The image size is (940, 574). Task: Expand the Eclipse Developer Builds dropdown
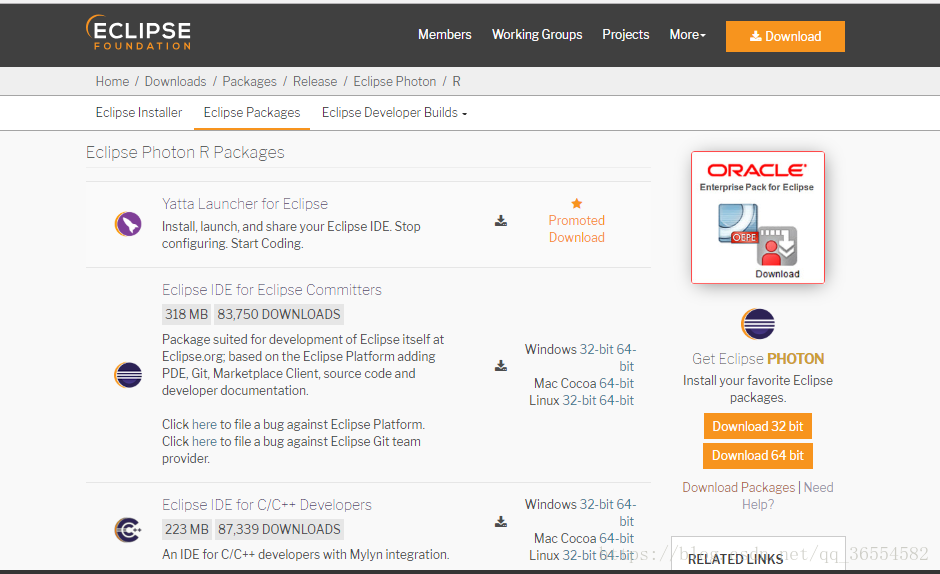[x=394, y=113]
